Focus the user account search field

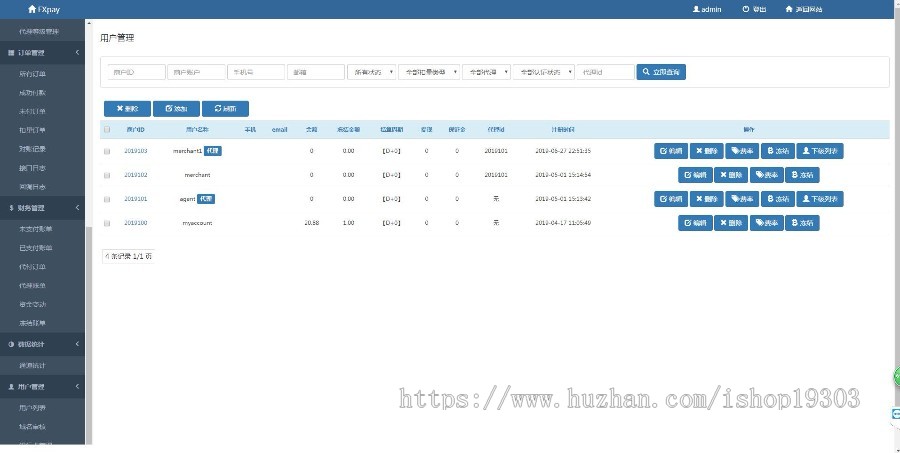[x=196, y=72]
